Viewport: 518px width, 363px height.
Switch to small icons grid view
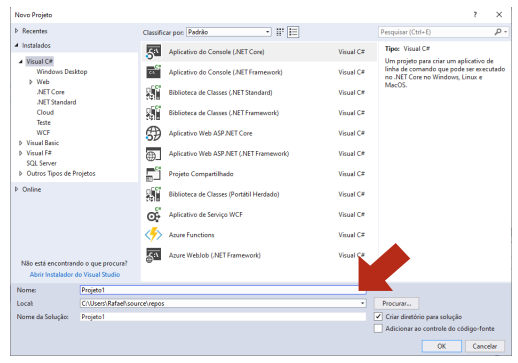pyautogui.click(x=280, y=32)
